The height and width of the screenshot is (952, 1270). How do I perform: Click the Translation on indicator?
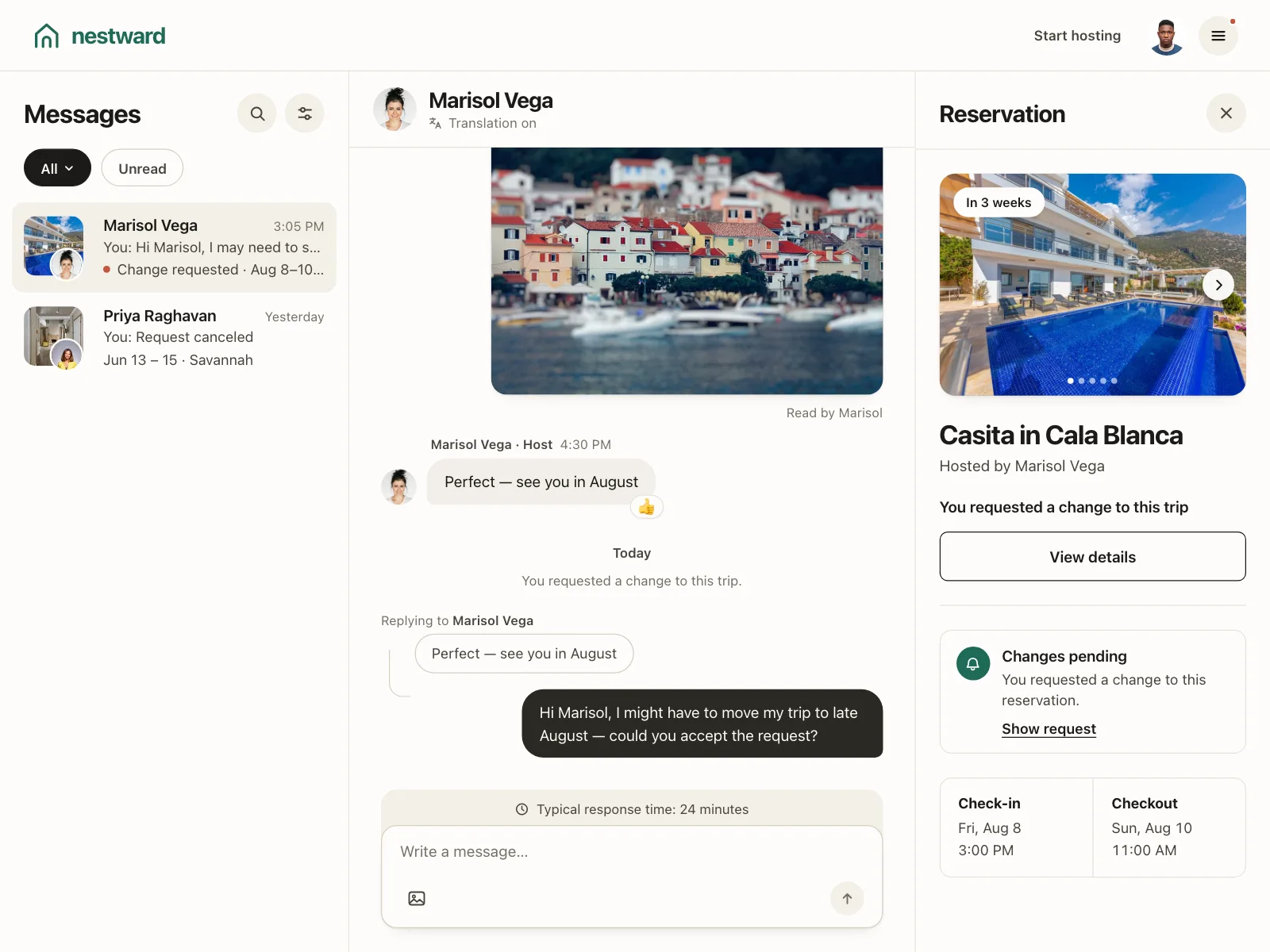483,123
